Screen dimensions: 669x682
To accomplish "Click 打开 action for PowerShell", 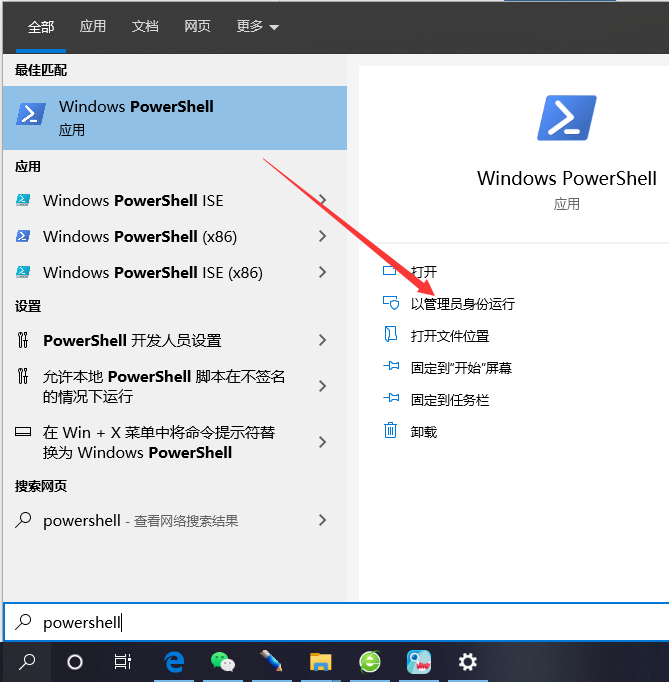I will pyautogui.click(x=424, y=272).
